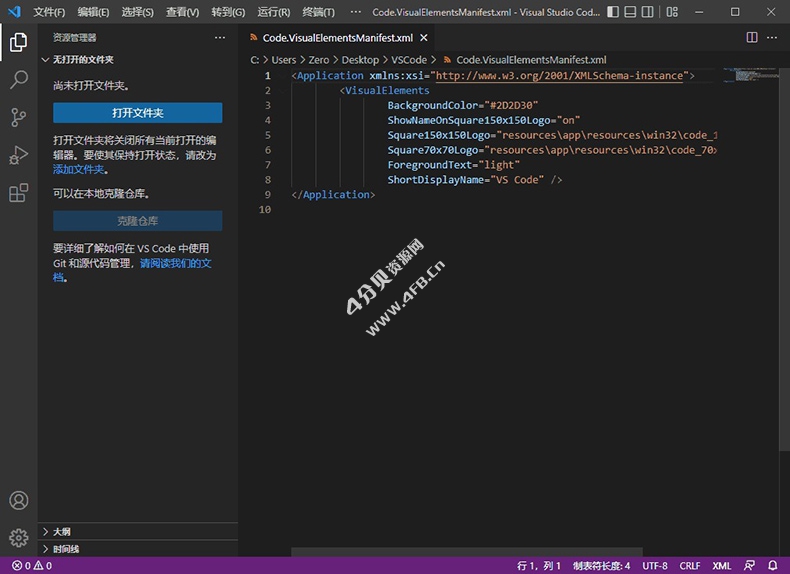
Task: Open the 选择(S) menu
Action: coord(138,12)
